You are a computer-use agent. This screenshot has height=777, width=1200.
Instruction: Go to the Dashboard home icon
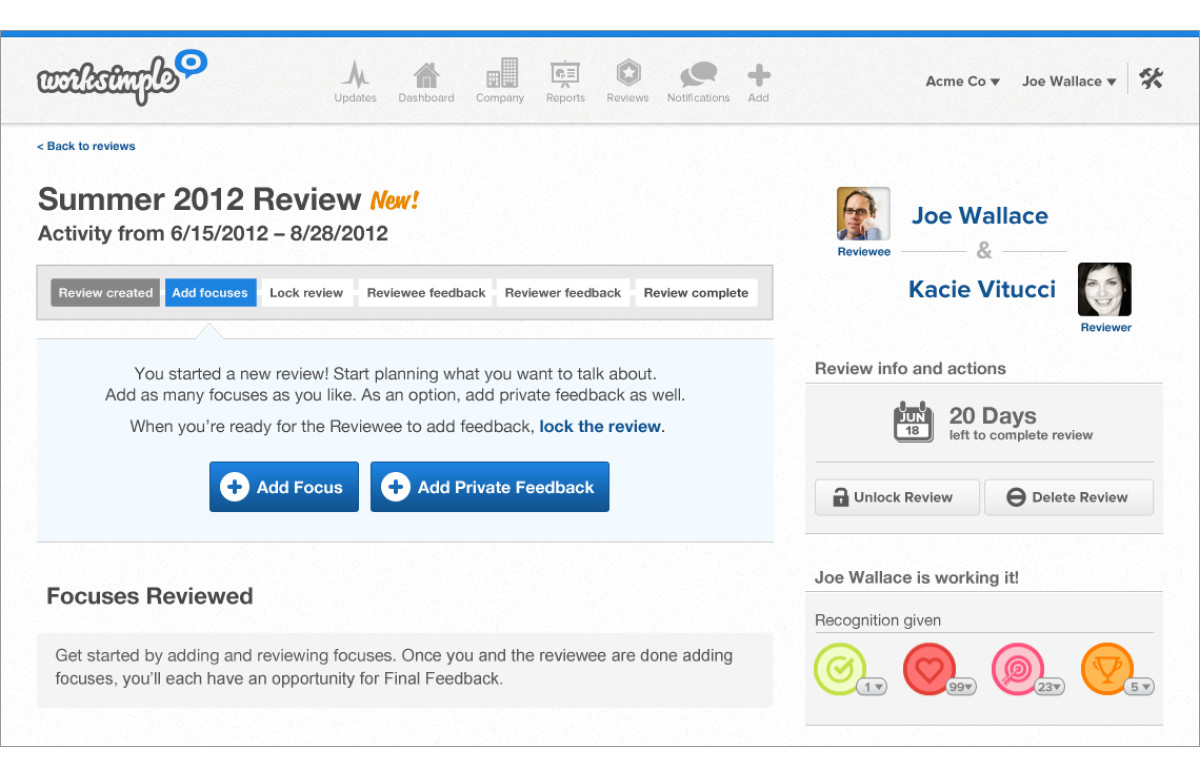pos(426,76)
